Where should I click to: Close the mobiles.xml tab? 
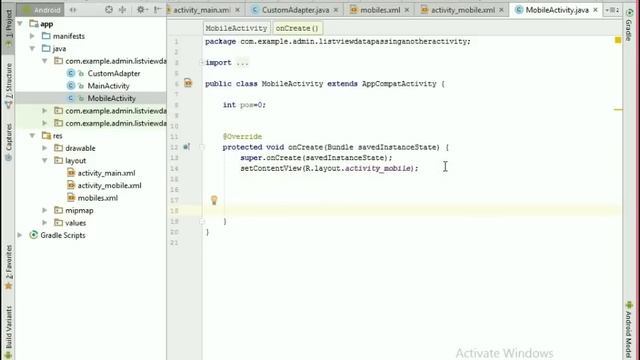[407, 10]
